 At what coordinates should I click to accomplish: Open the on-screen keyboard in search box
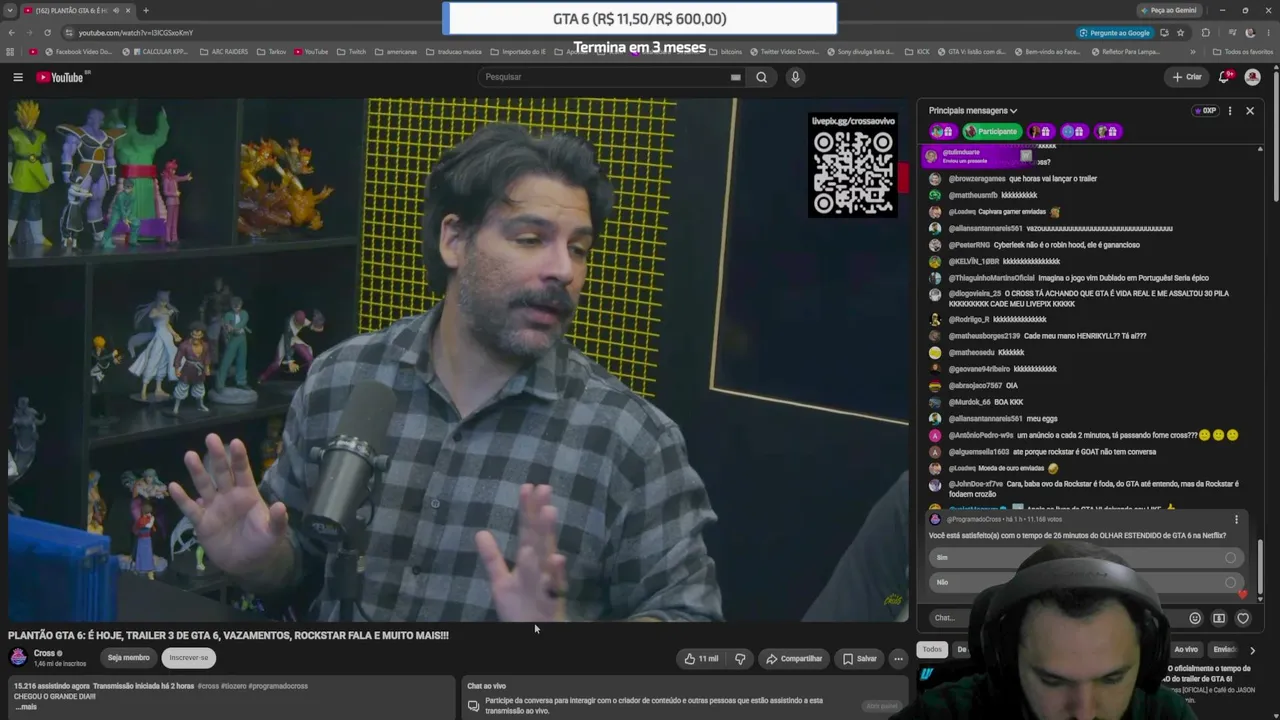pos(736,77)
